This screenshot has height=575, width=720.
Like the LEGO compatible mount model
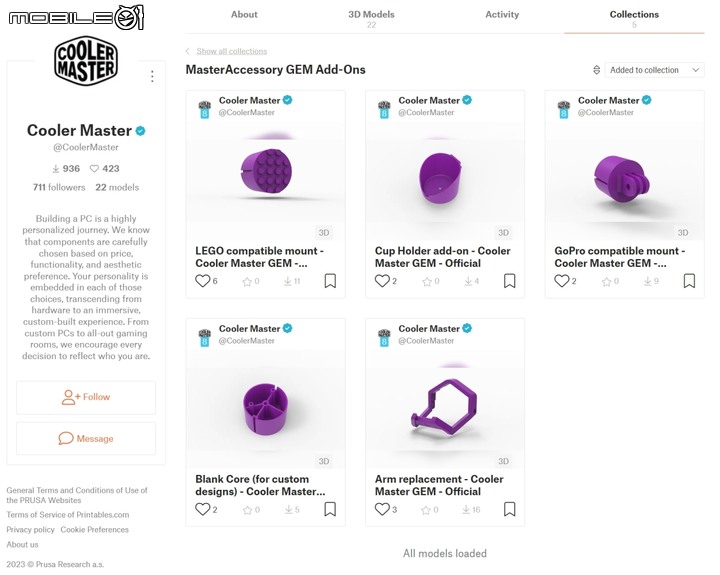click(202, 281)
